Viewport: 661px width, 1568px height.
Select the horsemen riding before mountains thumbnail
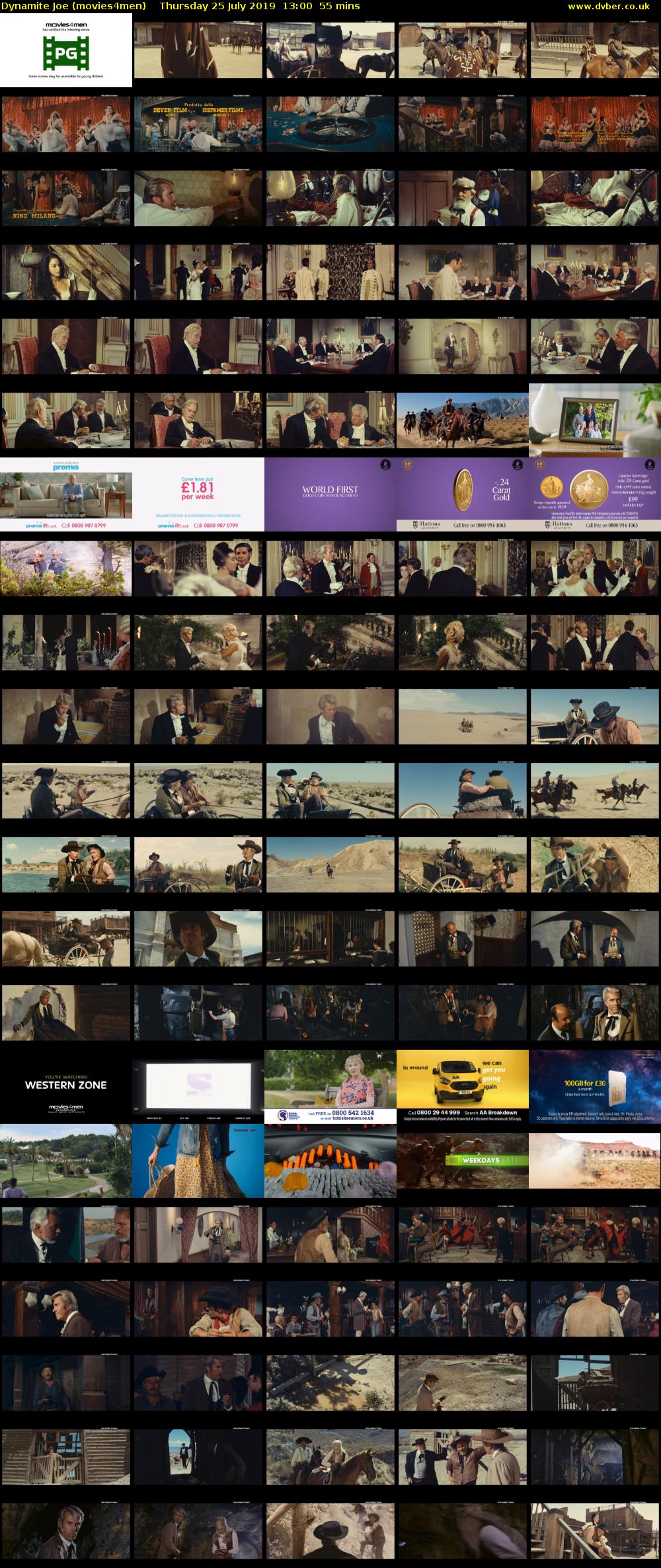click(x=463, y=420)
